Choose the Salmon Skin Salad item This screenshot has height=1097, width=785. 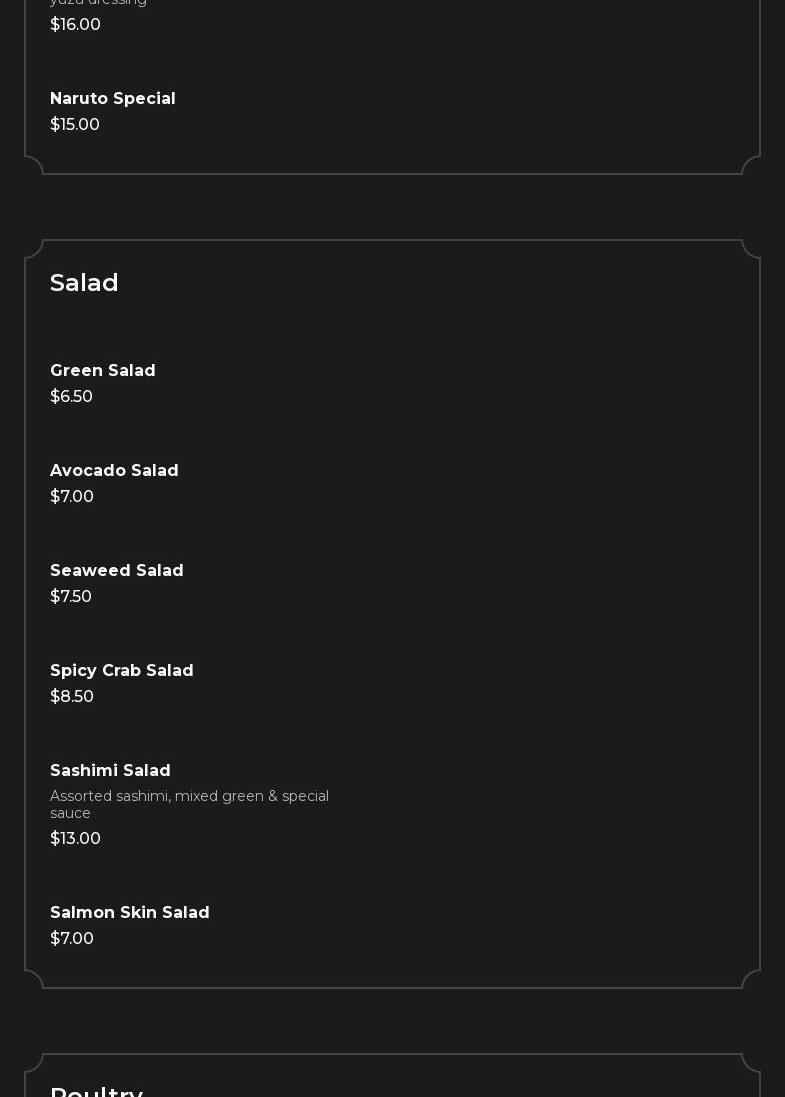(x=130, y=913)
